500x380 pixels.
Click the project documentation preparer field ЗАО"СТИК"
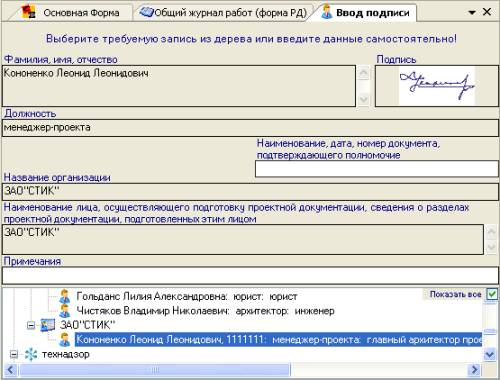tap(243, 239)
